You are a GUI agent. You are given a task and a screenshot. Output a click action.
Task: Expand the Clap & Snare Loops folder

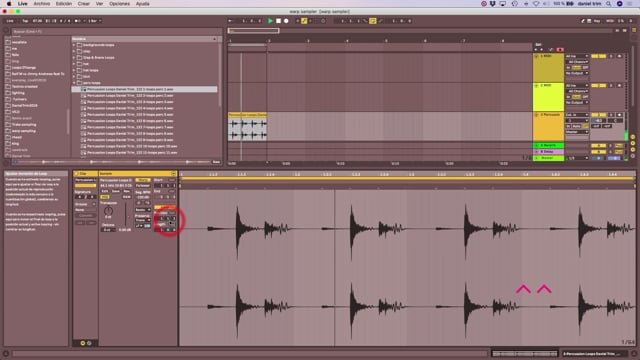pos(74,58)
